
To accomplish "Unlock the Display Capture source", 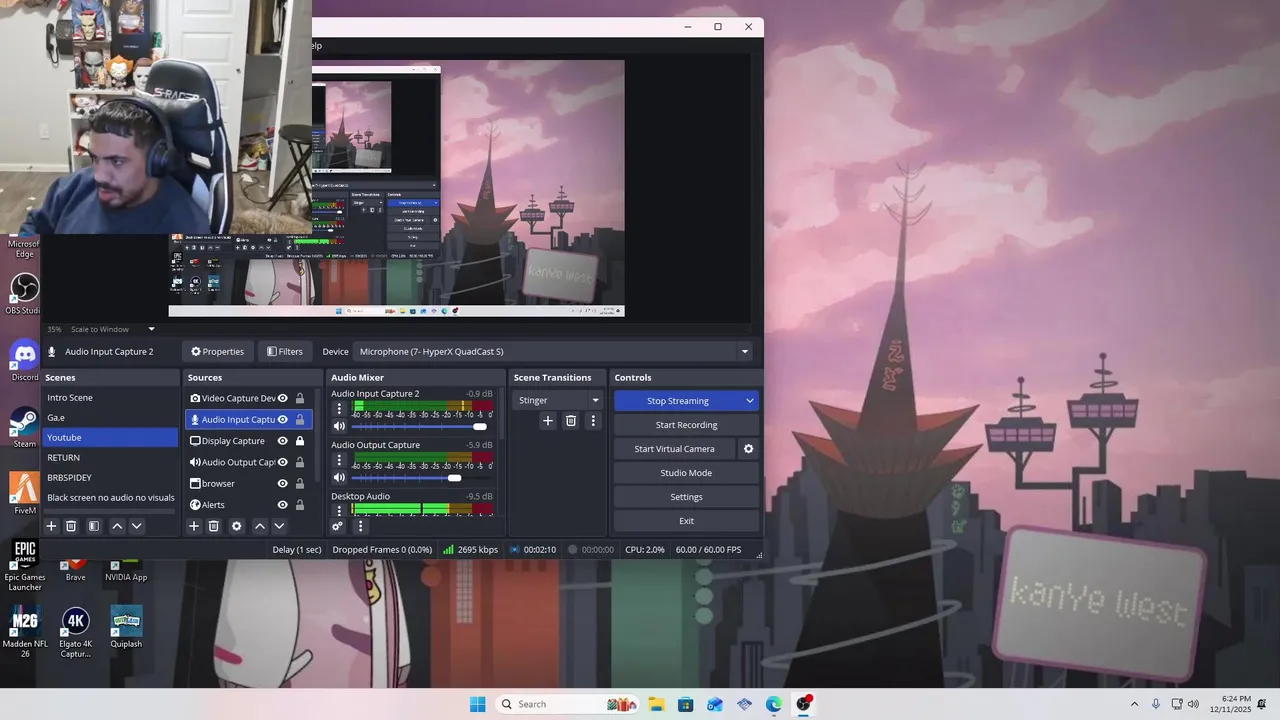I will [x=300, y=441].
